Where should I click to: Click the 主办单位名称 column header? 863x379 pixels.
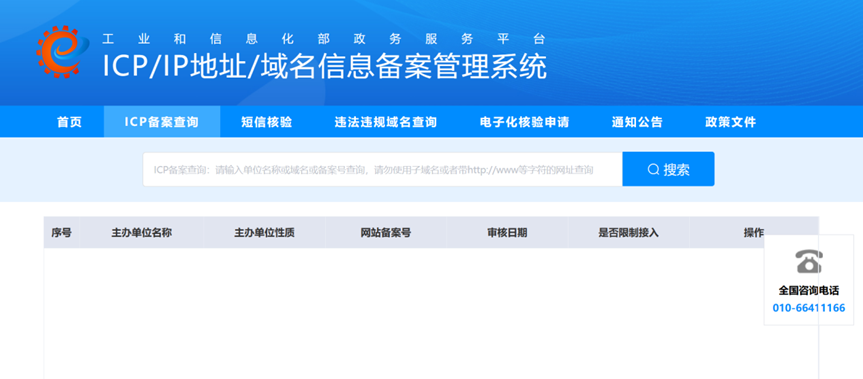pos(142,233)
